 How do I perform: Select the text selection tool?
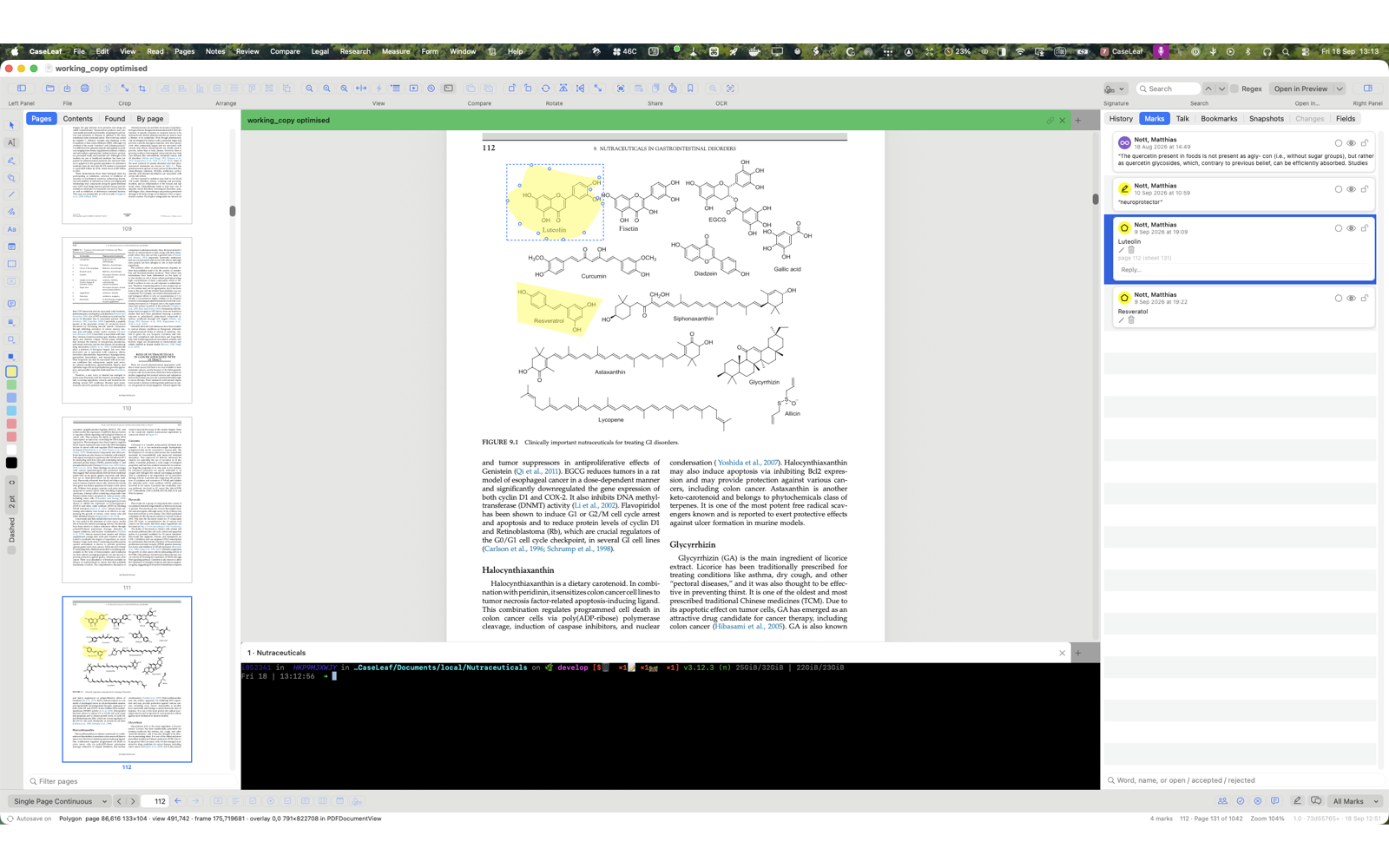coord(11,142)
